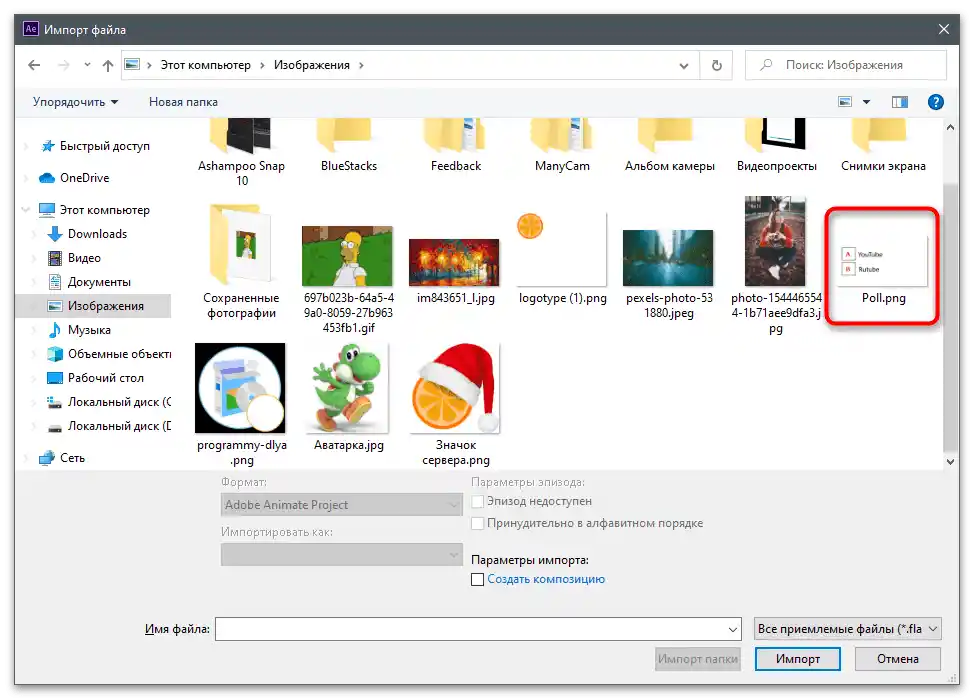Screen dimensions: 974x699
Task: Click the Документы icon in sidebar
Action: click(x=55, y=282)
